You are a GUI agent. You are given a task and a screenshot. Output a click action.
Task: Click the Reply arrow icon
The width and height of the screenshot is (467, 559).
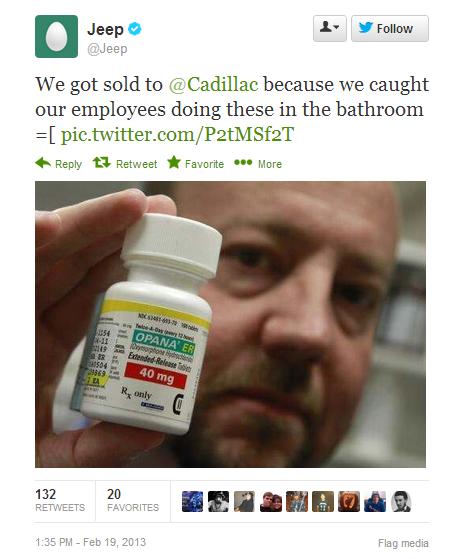pyautogui.click(x=43, y=163)
